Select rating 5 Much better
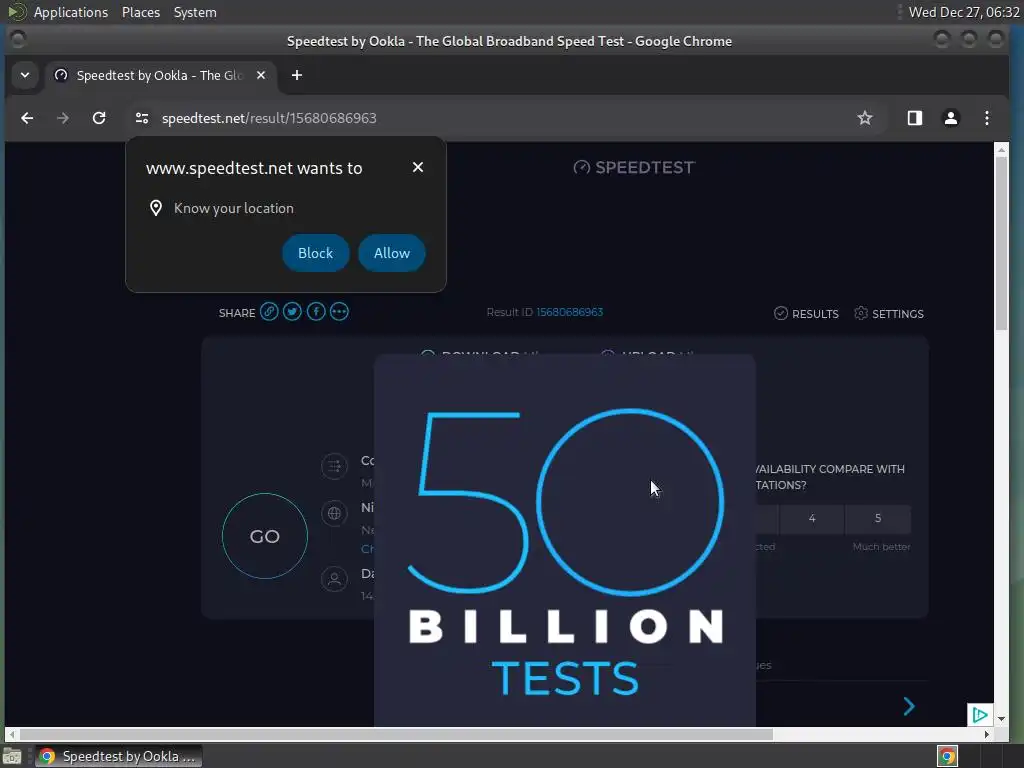Screen dimensions: 1024x768 tap(878, 519)
